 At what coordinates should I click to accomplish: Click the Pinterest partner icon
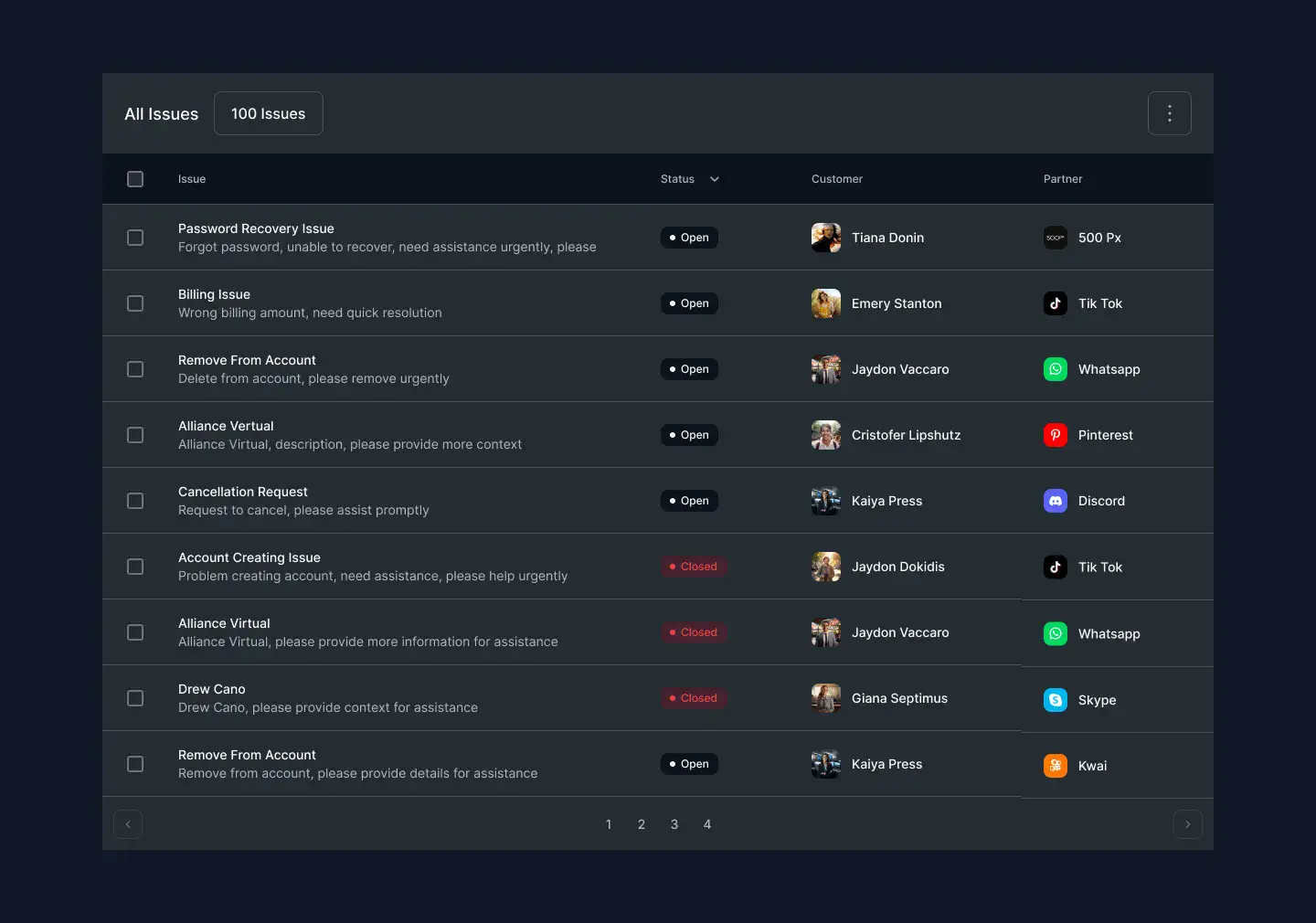[1056, 435]
